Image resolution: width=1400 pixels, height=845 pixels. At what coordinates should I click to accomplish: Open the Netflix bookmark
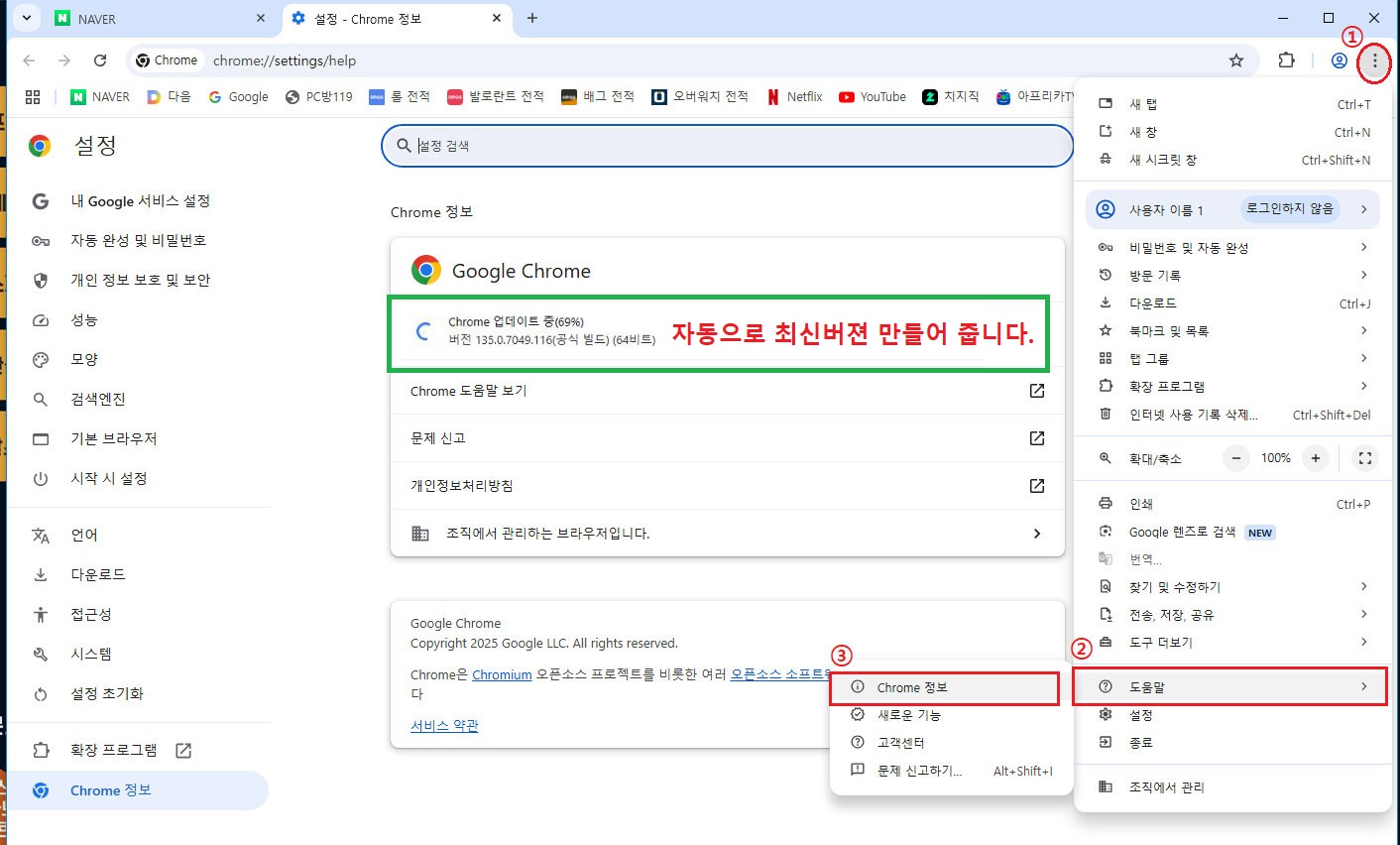pyautogui.click(x=794, y=96)
